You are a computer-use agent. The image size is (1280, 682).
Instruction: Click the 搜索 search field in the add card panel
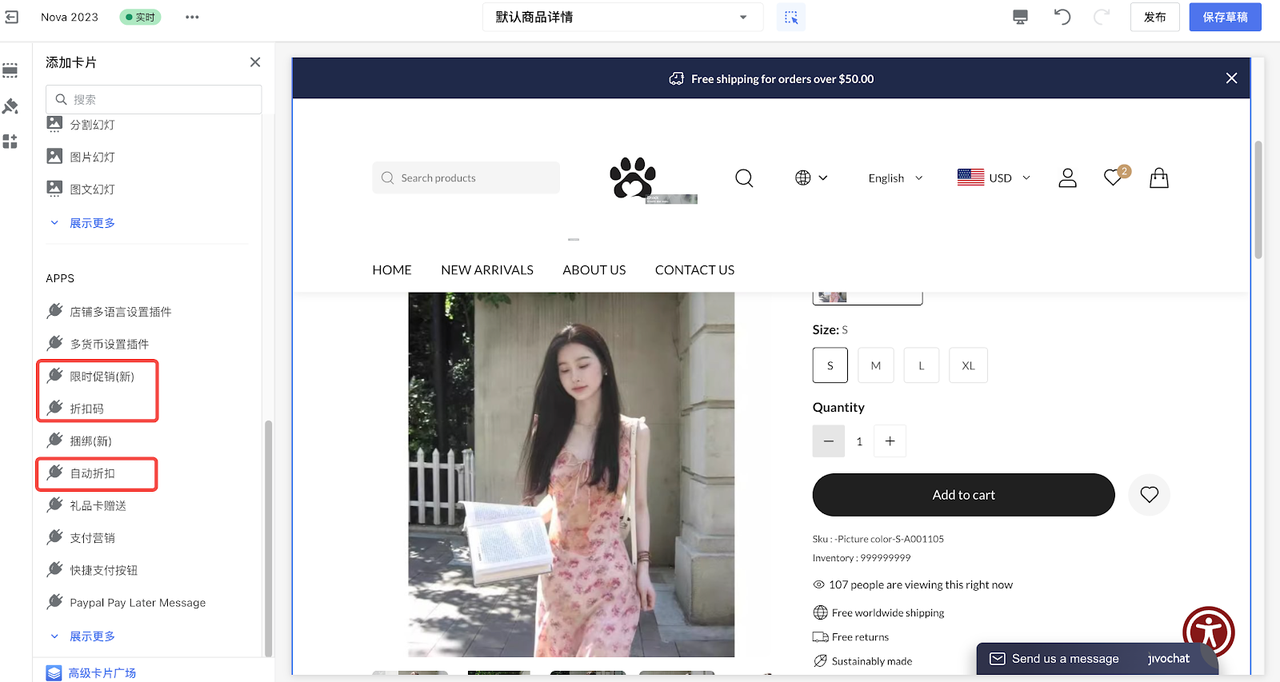point(153,99)
